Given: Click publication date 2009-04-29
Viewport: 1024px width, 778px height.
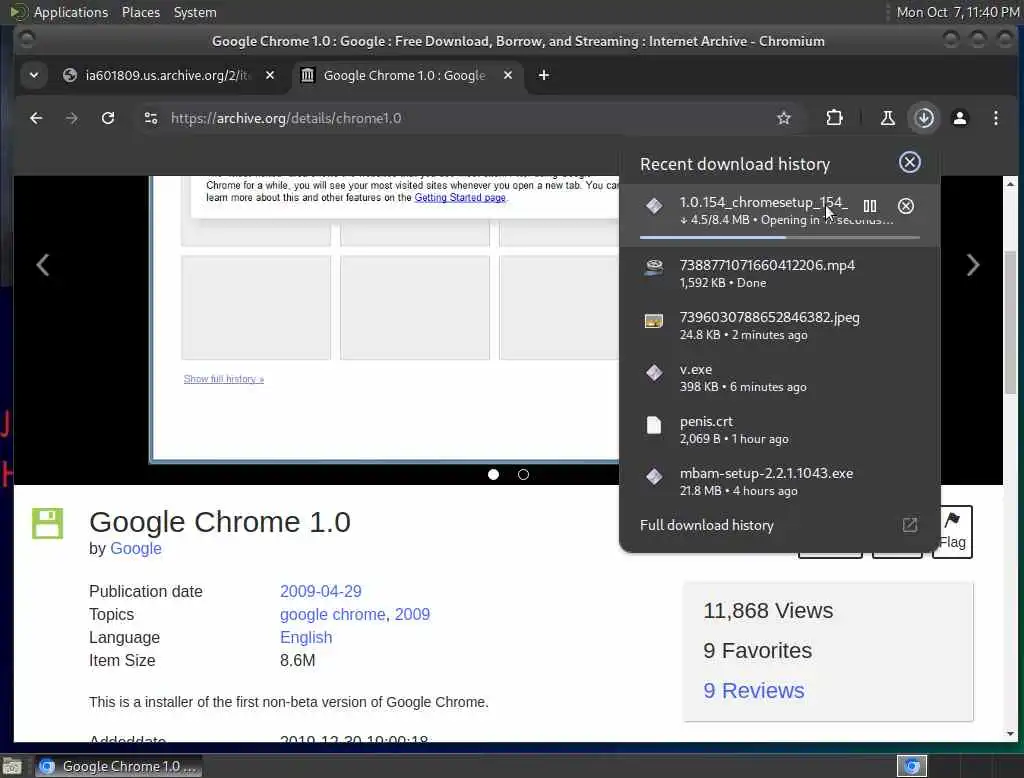Looking at the screenshot, I should (x=321, y=591).
